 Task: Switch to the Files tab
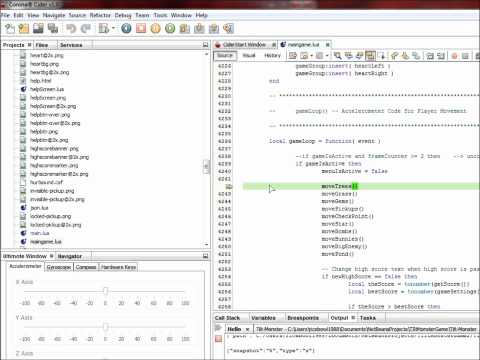pos(42,45)
